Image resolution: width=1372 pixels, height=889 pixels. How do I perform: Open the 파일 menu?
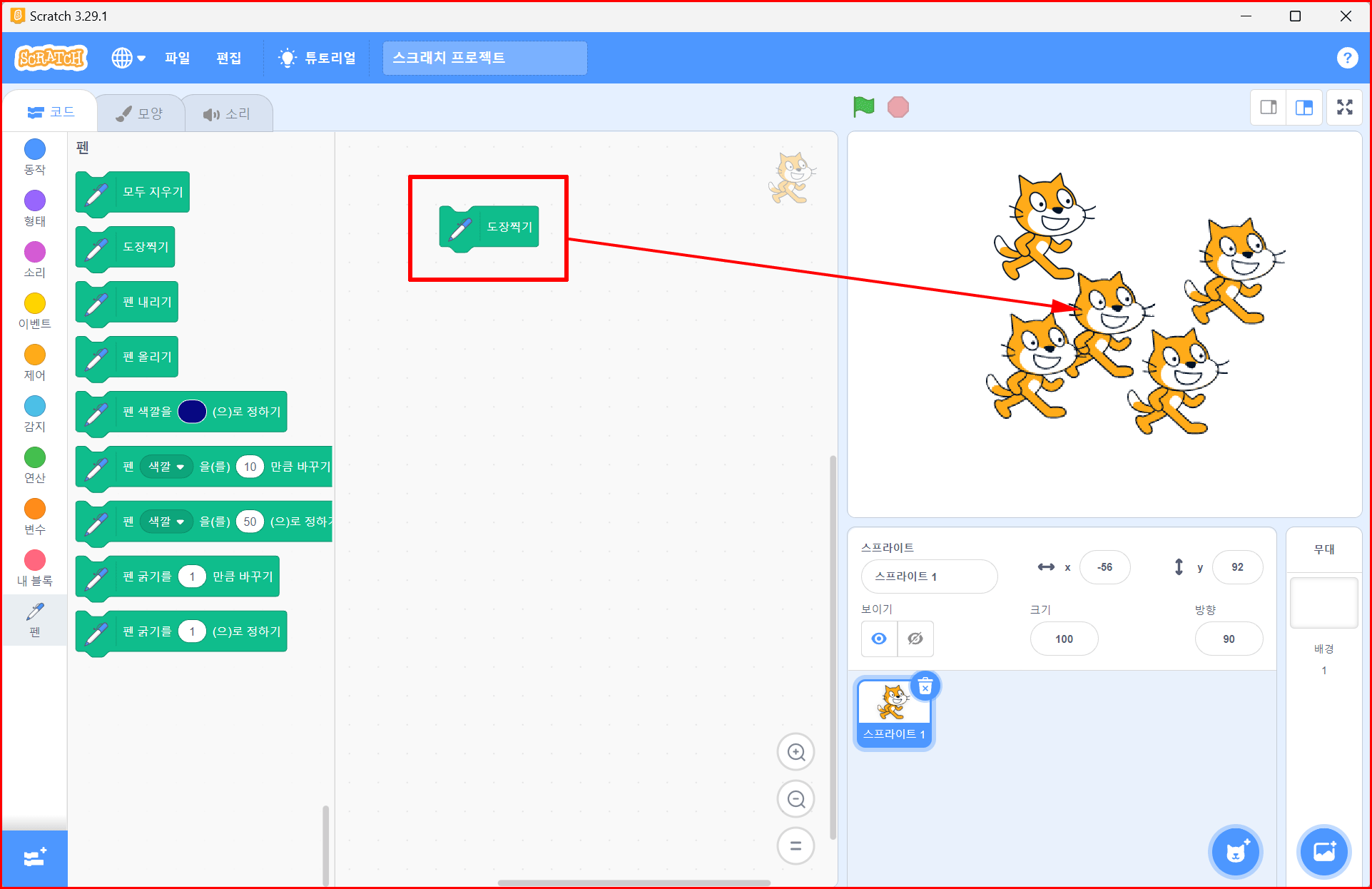[x=177, y=58]
